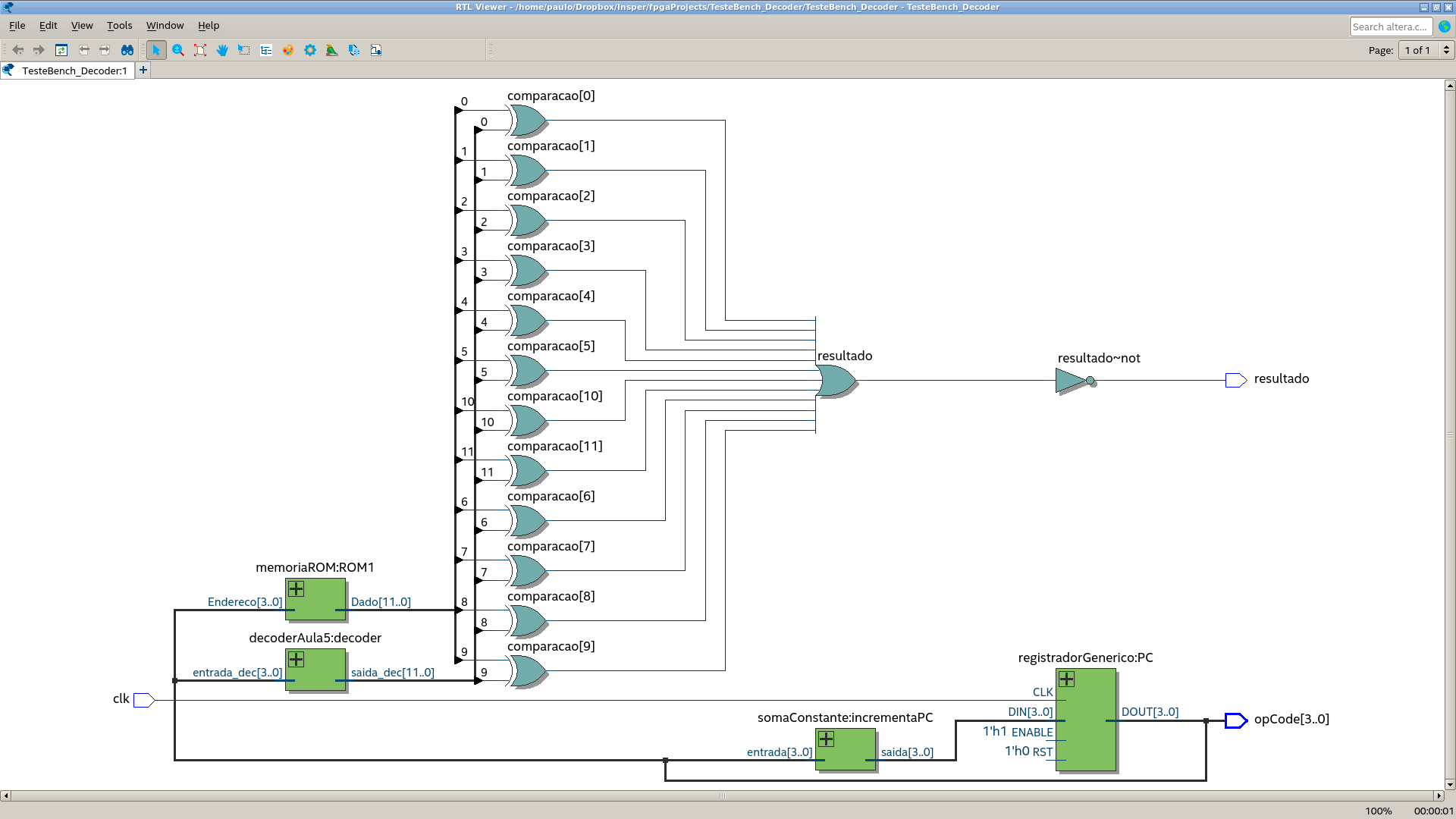This screenshot has height=819, width=1456.
Task: Click the Bird's Eye View icon
Action: [x=332, y=50]
